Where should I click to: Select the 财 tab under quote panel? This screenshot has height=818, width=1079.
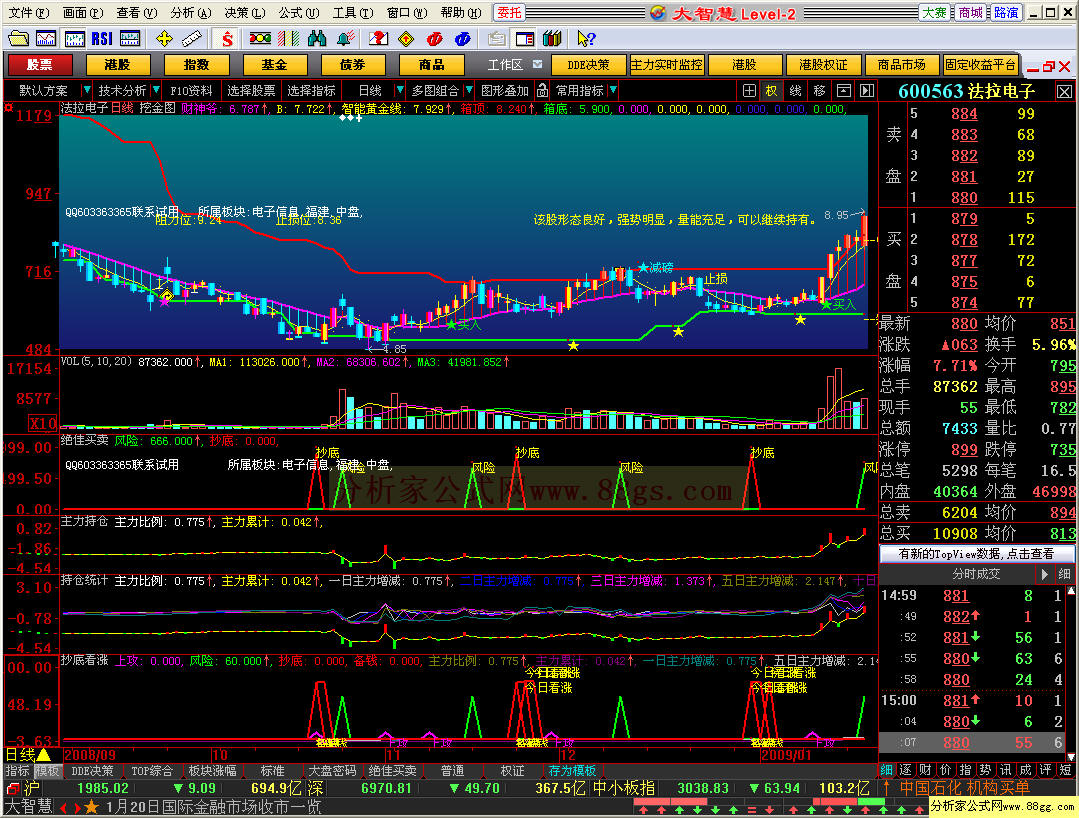point(926,769)
